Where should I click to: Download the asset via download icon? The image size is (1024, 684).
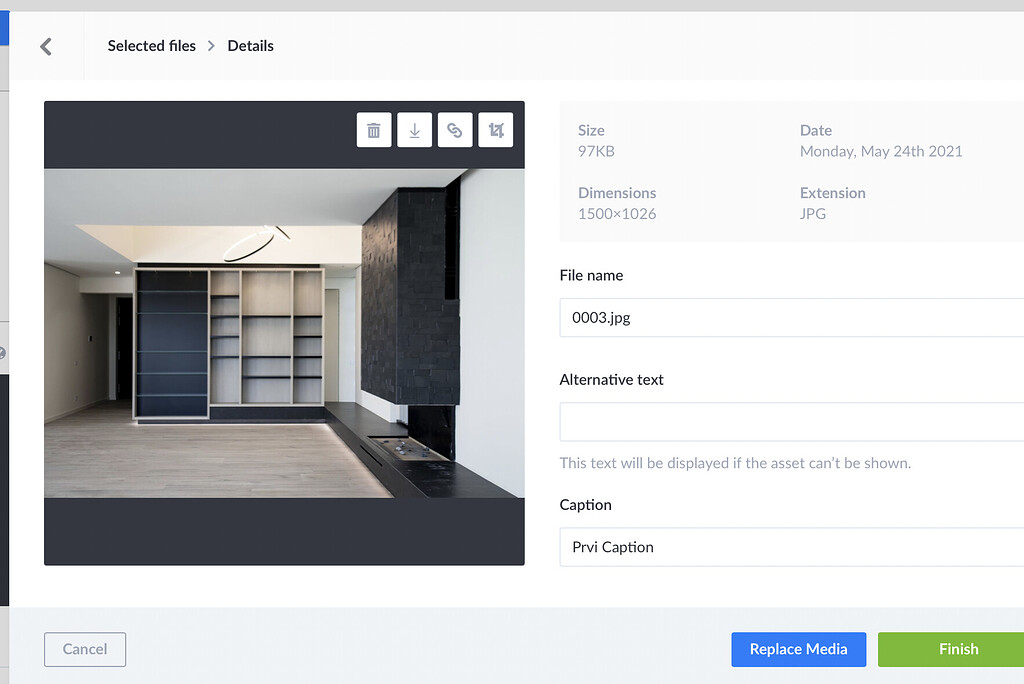point(415,130)
